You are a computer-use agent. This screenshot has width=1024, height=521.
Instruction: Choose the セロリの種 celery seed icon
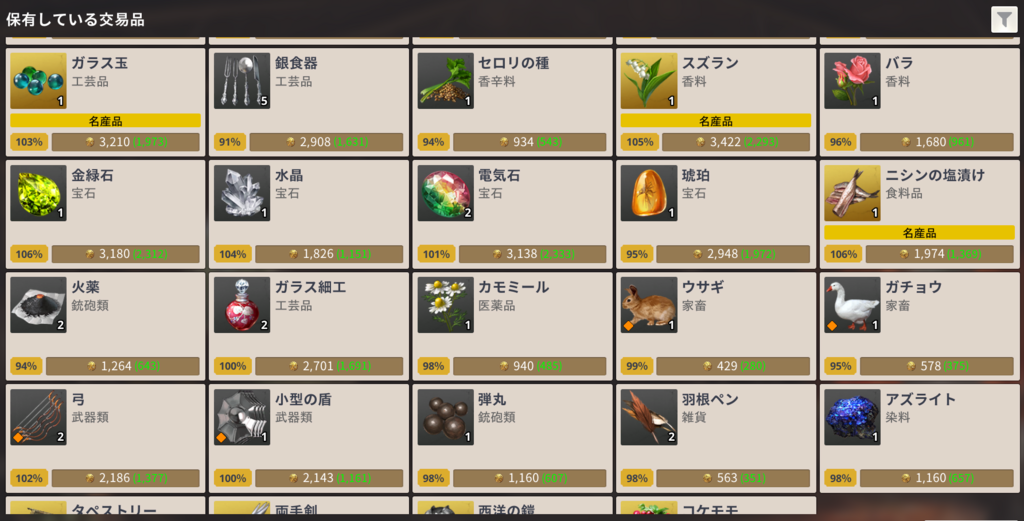point(446,81)
